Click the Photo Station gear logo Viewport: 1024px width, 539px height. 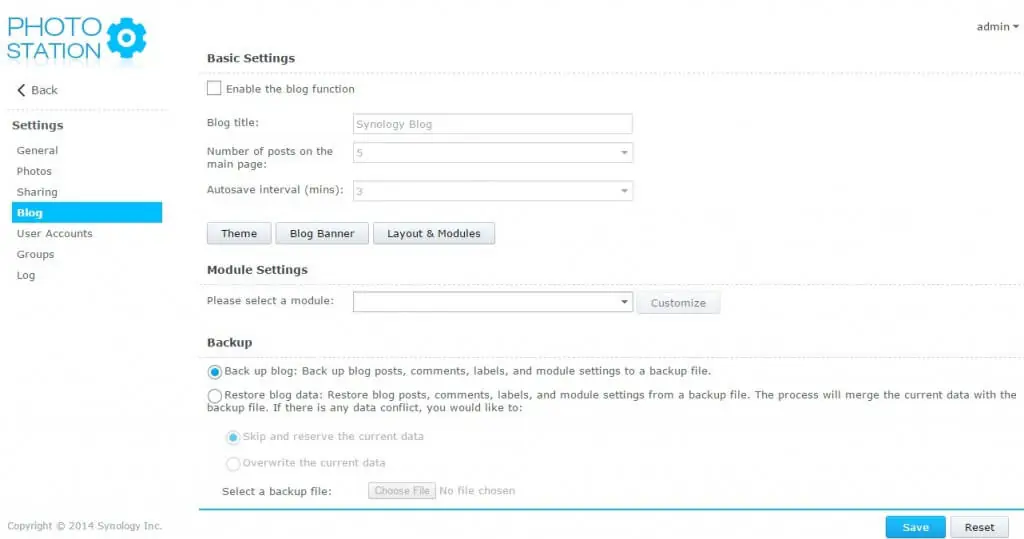coord(126,37)
